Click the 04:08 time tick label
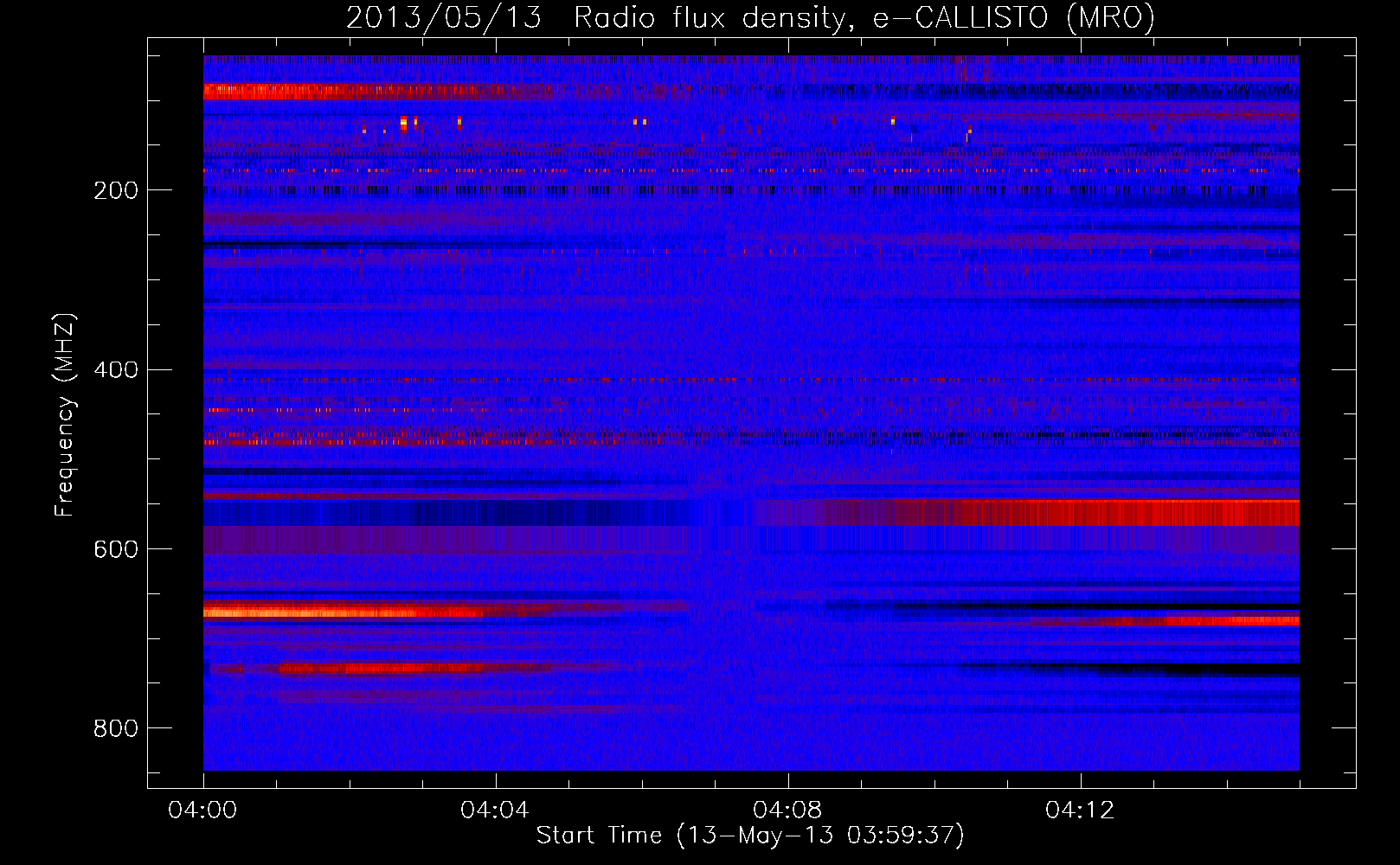 click(x=787, y=811)
